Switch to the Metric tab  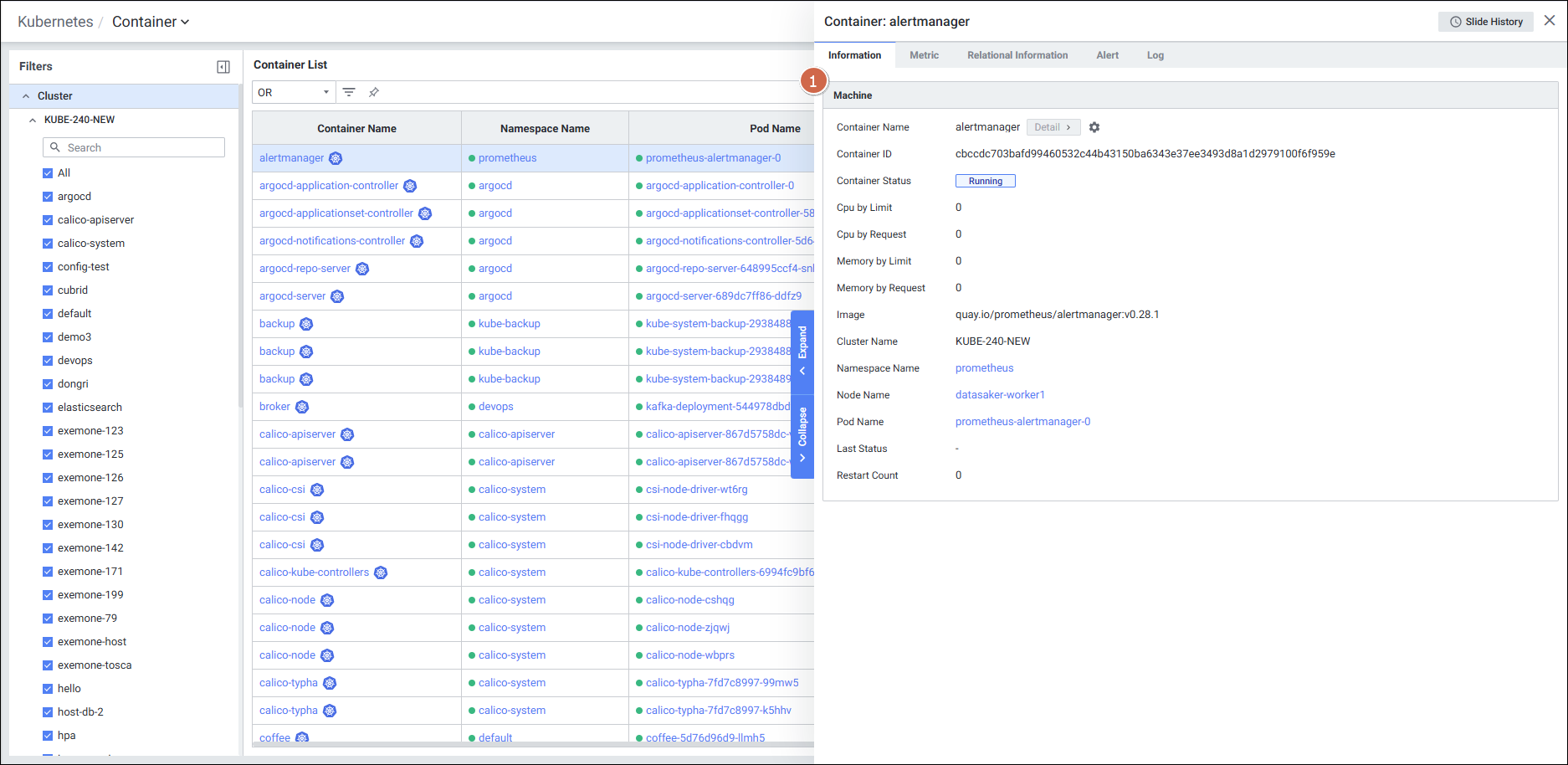pos(924,55)
